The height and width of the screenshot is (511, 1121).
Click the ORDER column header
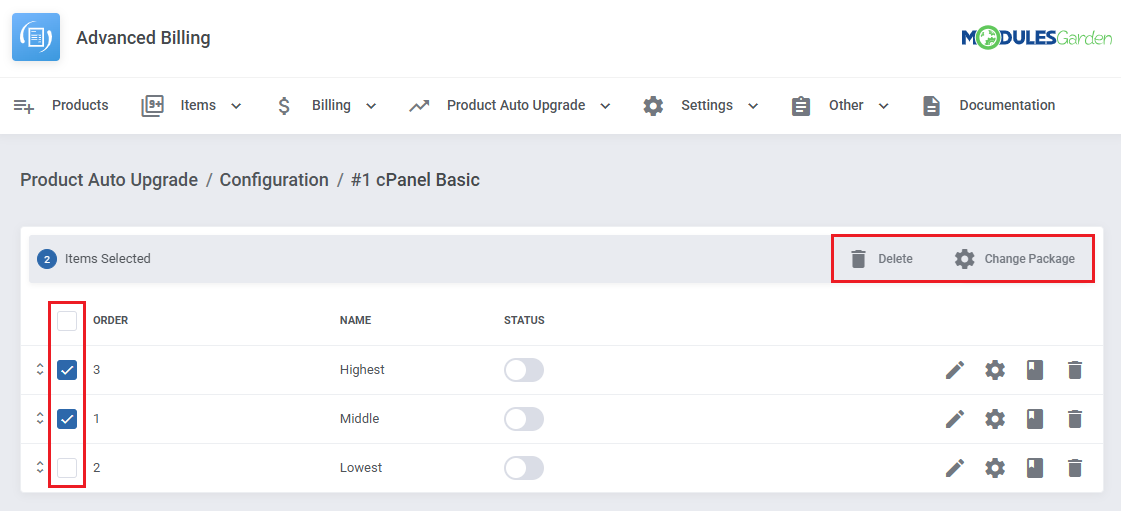pyautogui.click(x=110, y=320)
